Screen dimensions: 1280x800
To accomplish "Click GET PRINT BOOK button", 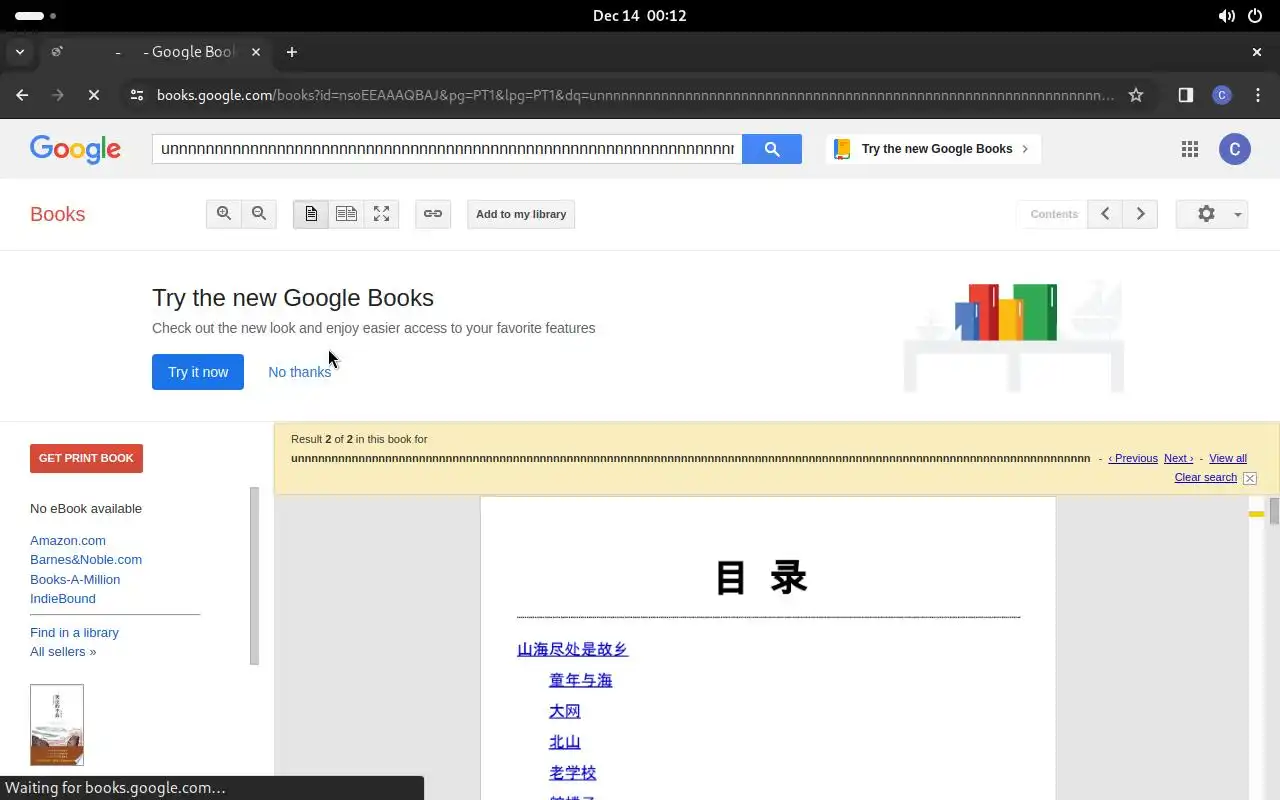I will click(x=86, y=458).
